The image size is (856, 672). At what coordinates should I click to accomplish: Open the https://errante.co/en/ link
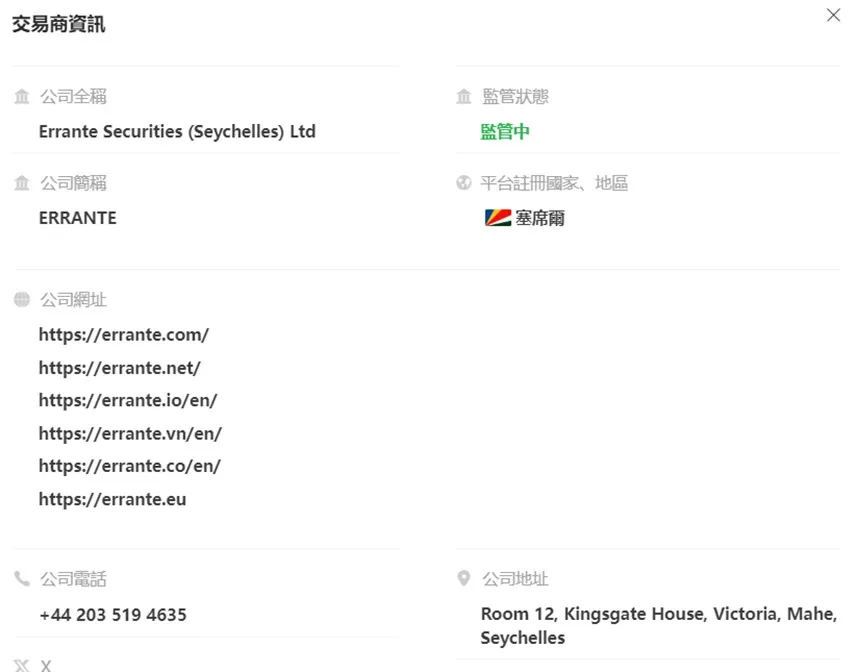(129, 466)
